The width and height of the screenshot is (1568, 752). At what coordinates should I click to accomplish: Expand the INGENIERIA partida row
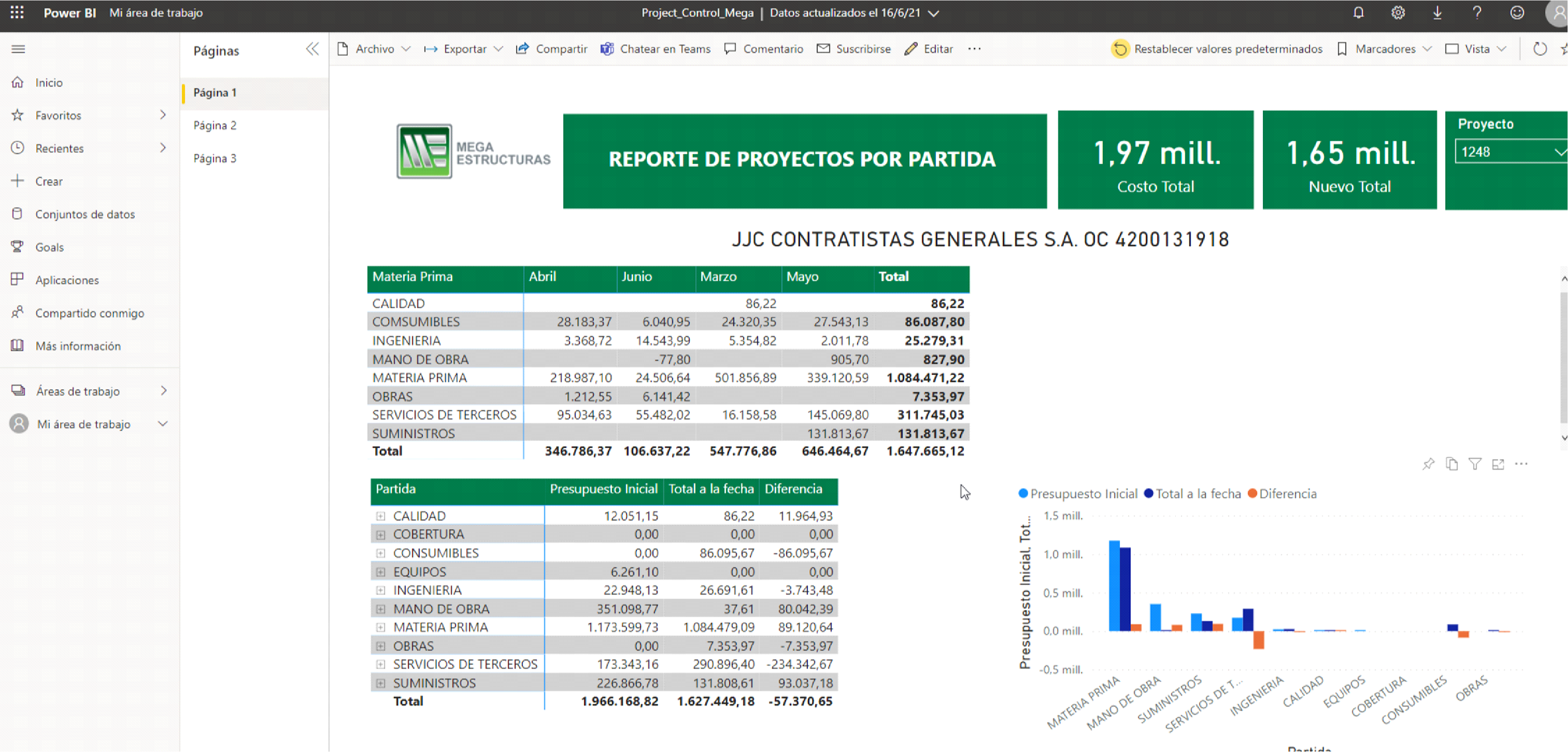tap(381, 590)
